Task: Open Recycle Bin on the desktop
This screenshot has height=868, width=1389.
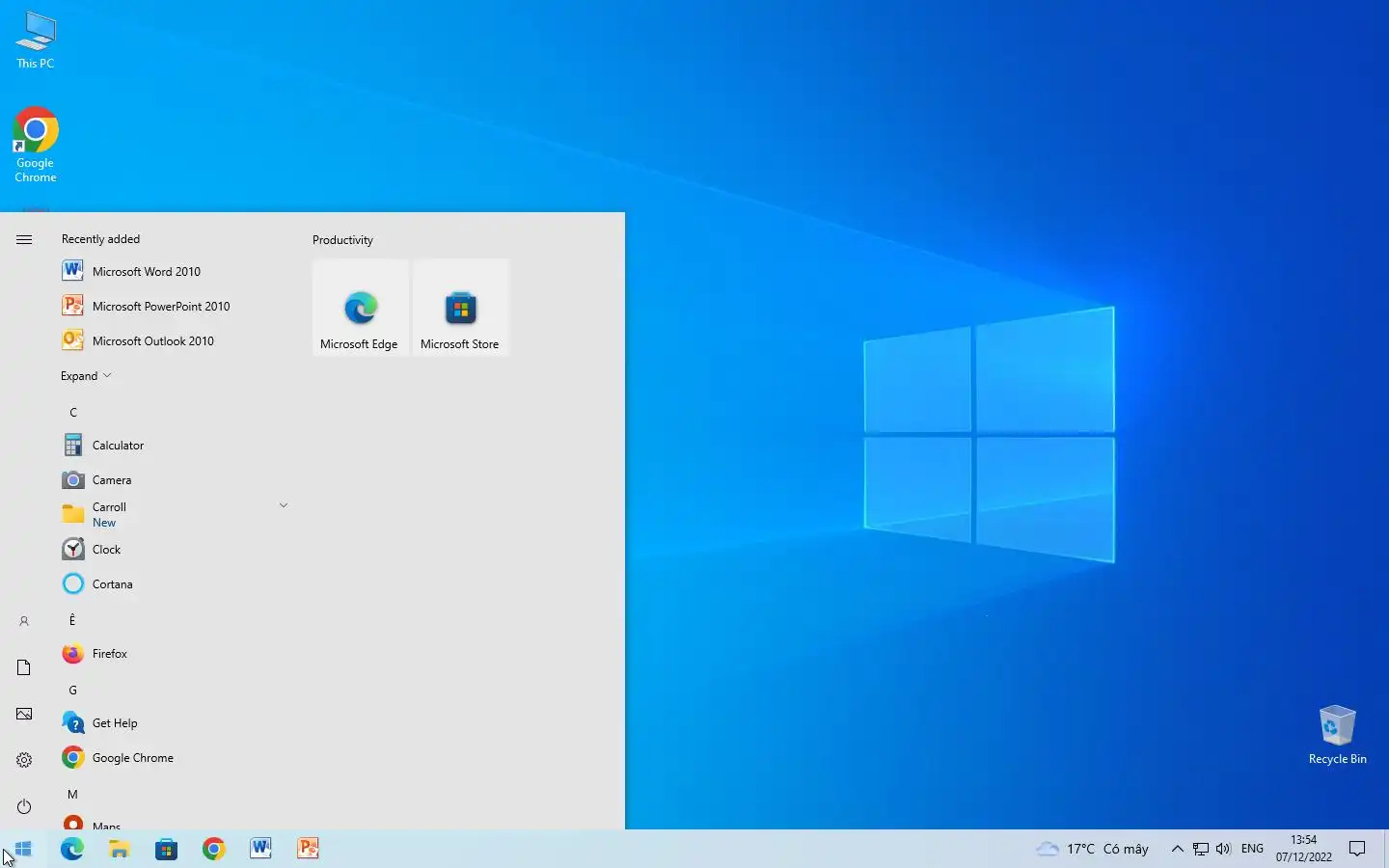Action: [1337, 734]
